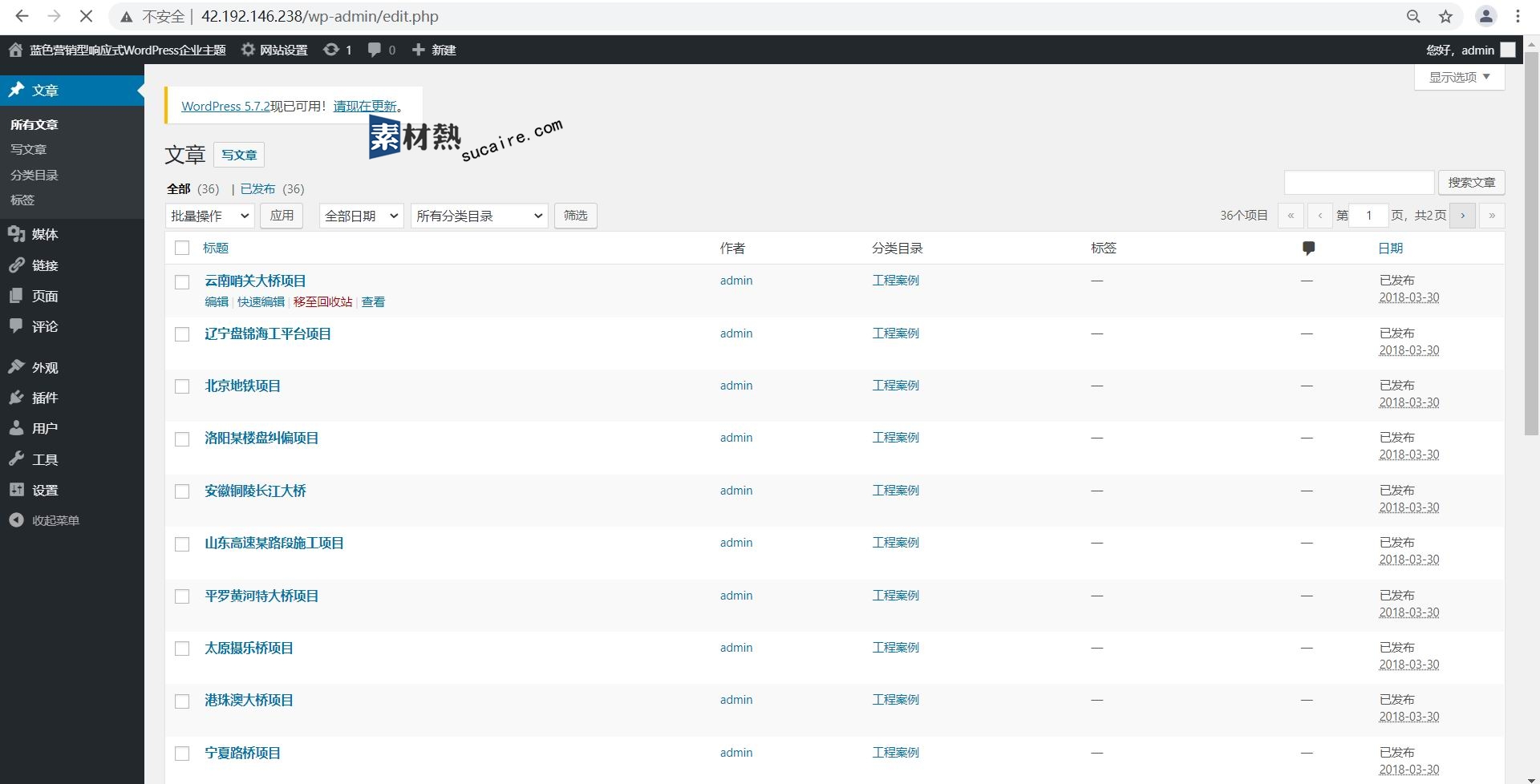Click 快速编辑 under 云南哨关大桥项目
Viewport: 1540px width, 784px height.
click(261, 302)
